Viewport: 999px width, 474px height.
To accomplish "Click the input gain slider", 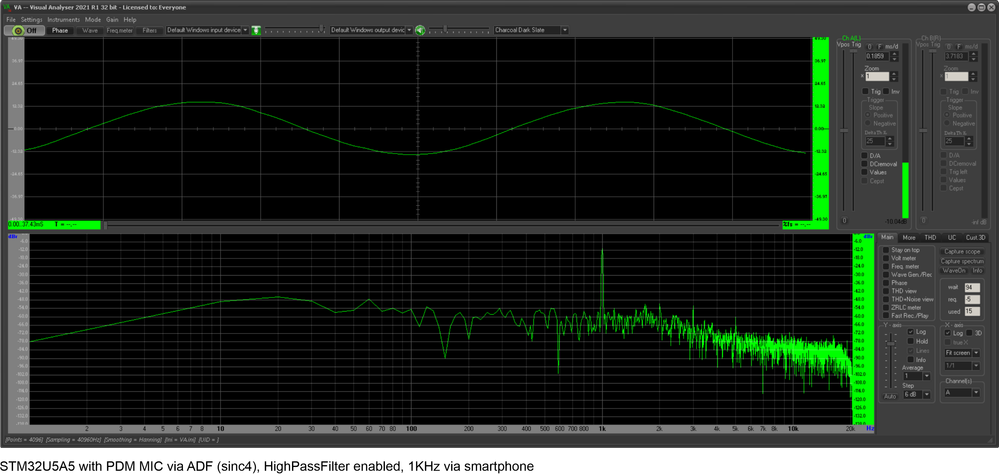I will (294, 29).
